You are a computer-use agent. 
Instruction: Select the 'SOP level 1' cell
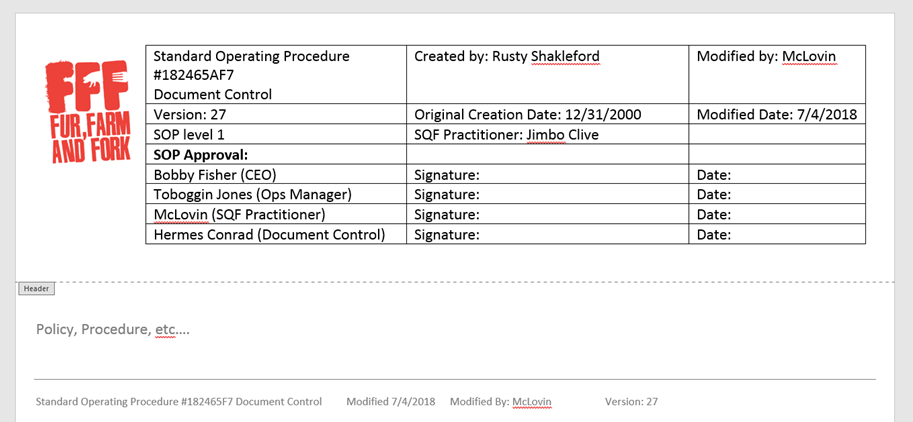point(276,134)
